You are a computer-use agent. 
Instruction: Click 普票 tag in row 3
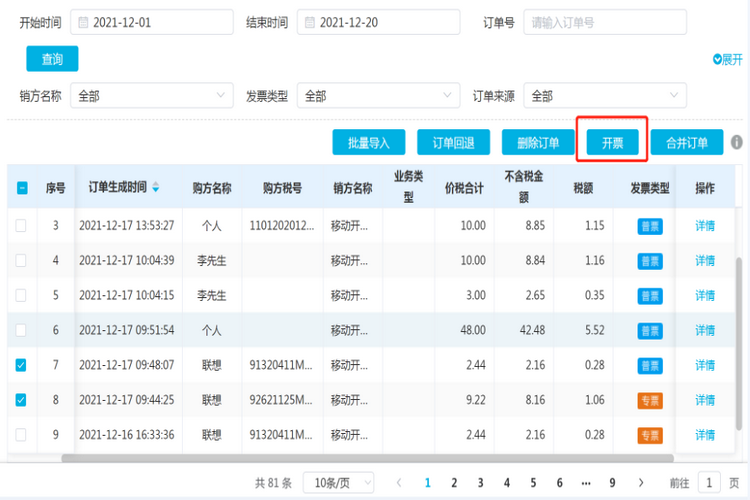(650, 226)
